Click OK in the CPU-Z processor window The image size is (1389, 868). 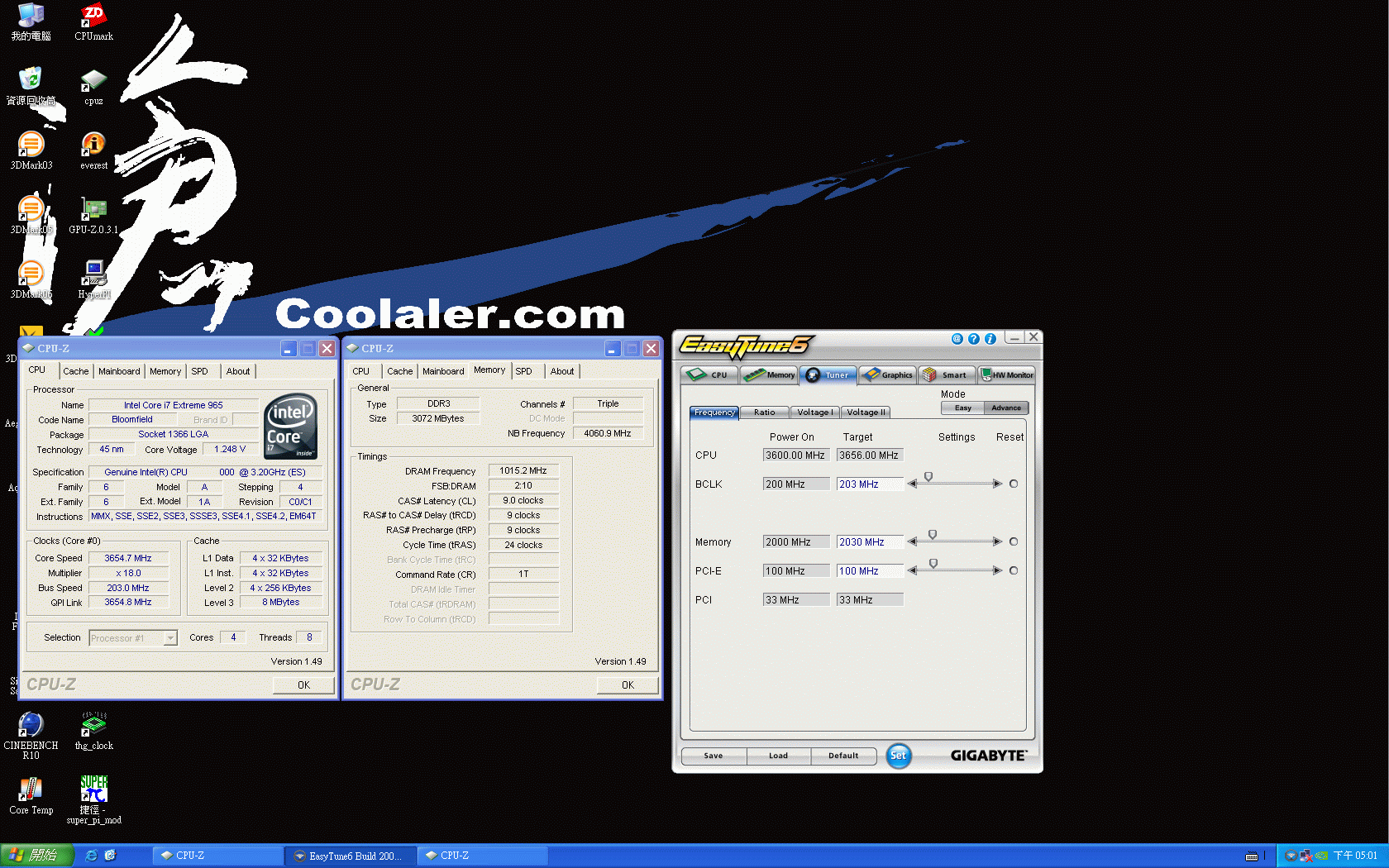303,685
